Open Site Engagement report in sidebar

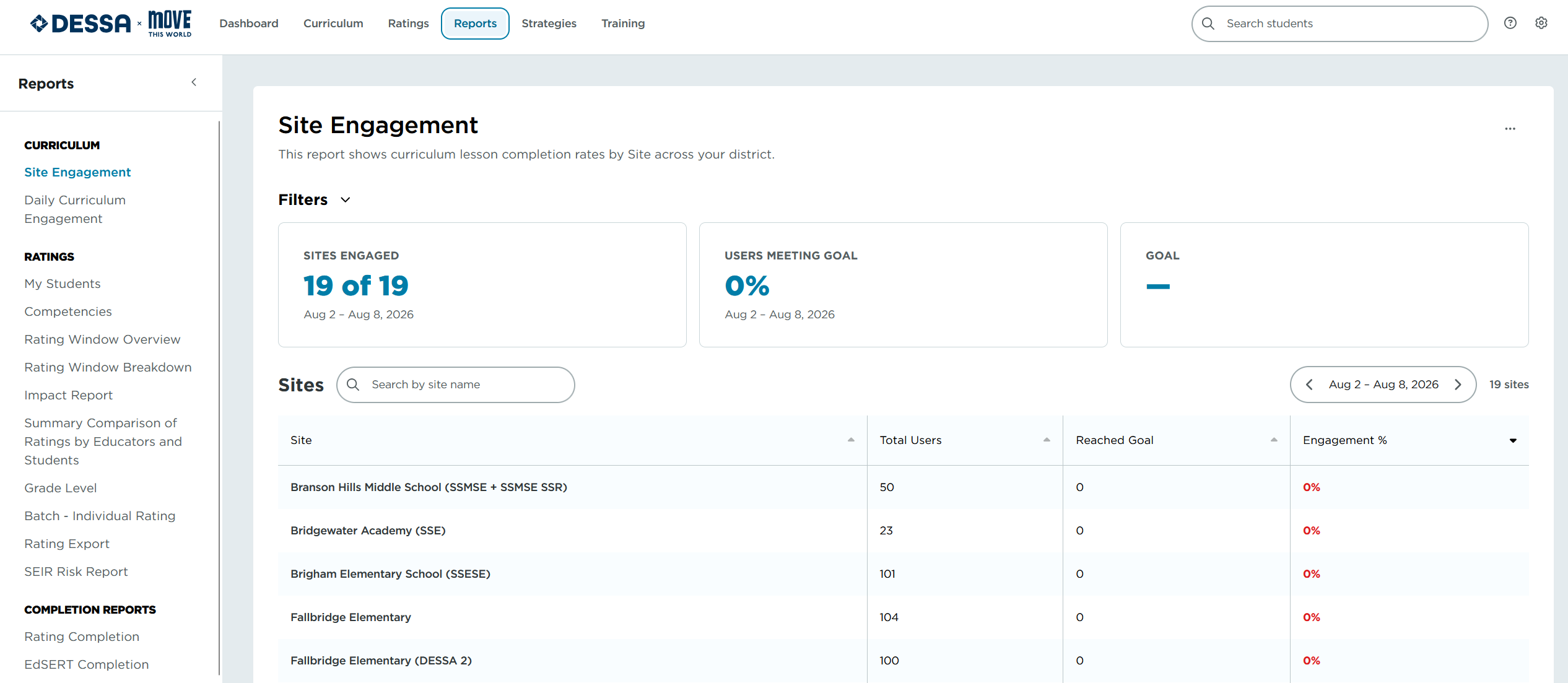point(77,172)
